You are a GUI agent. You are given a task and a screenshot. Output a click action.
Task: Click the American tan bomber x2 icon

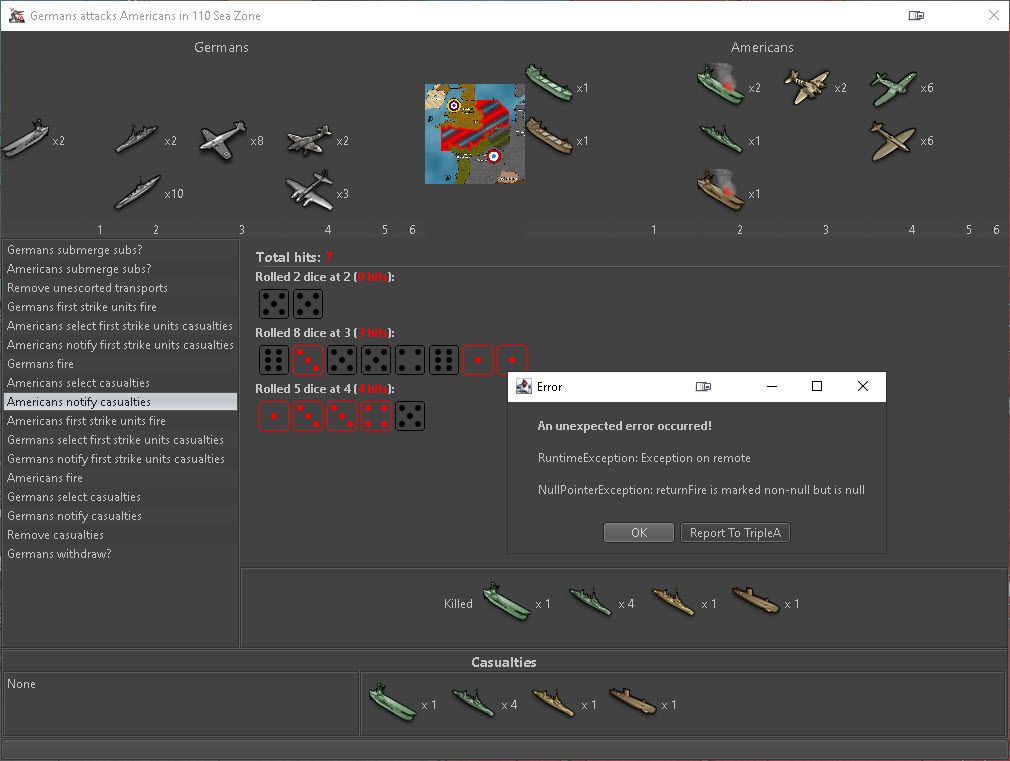(x=806, y=87)
